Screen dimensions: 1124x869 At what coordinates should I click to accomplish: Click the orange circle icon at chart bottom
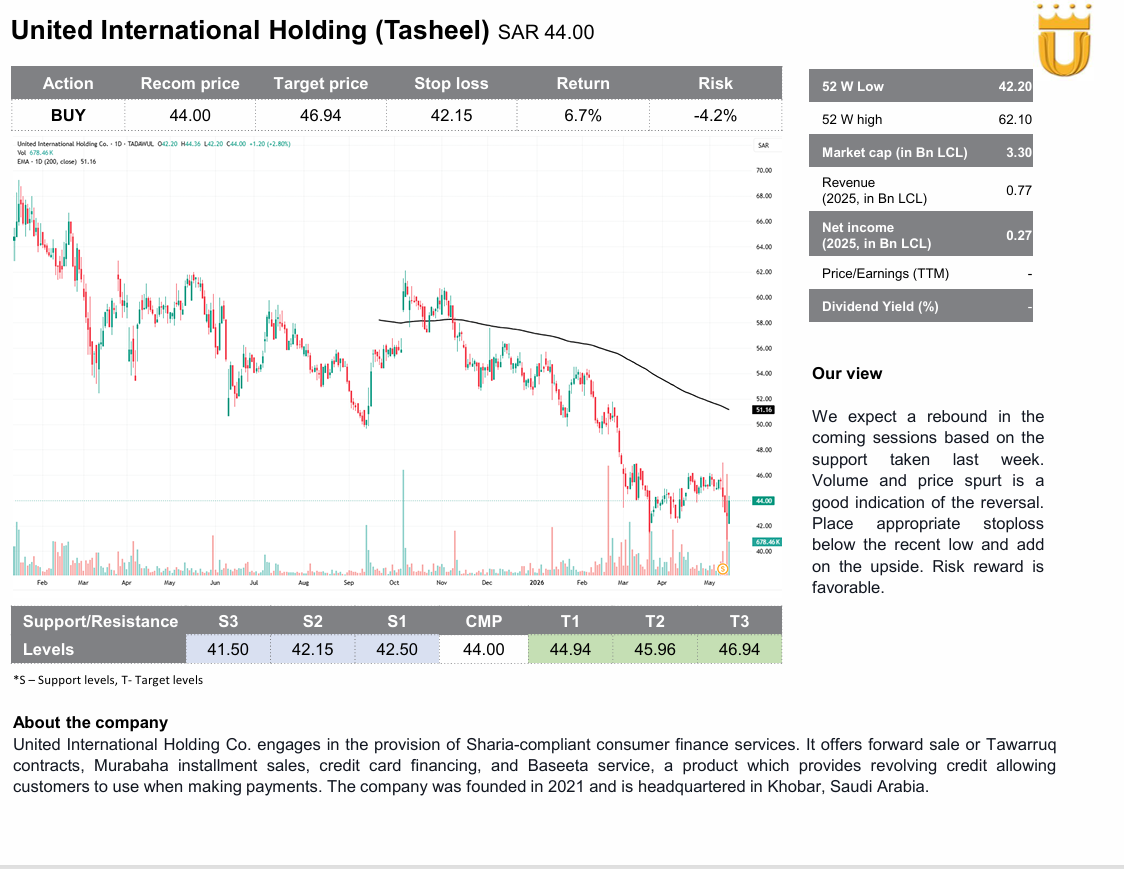pyautogui.click(x=723, y=569)
